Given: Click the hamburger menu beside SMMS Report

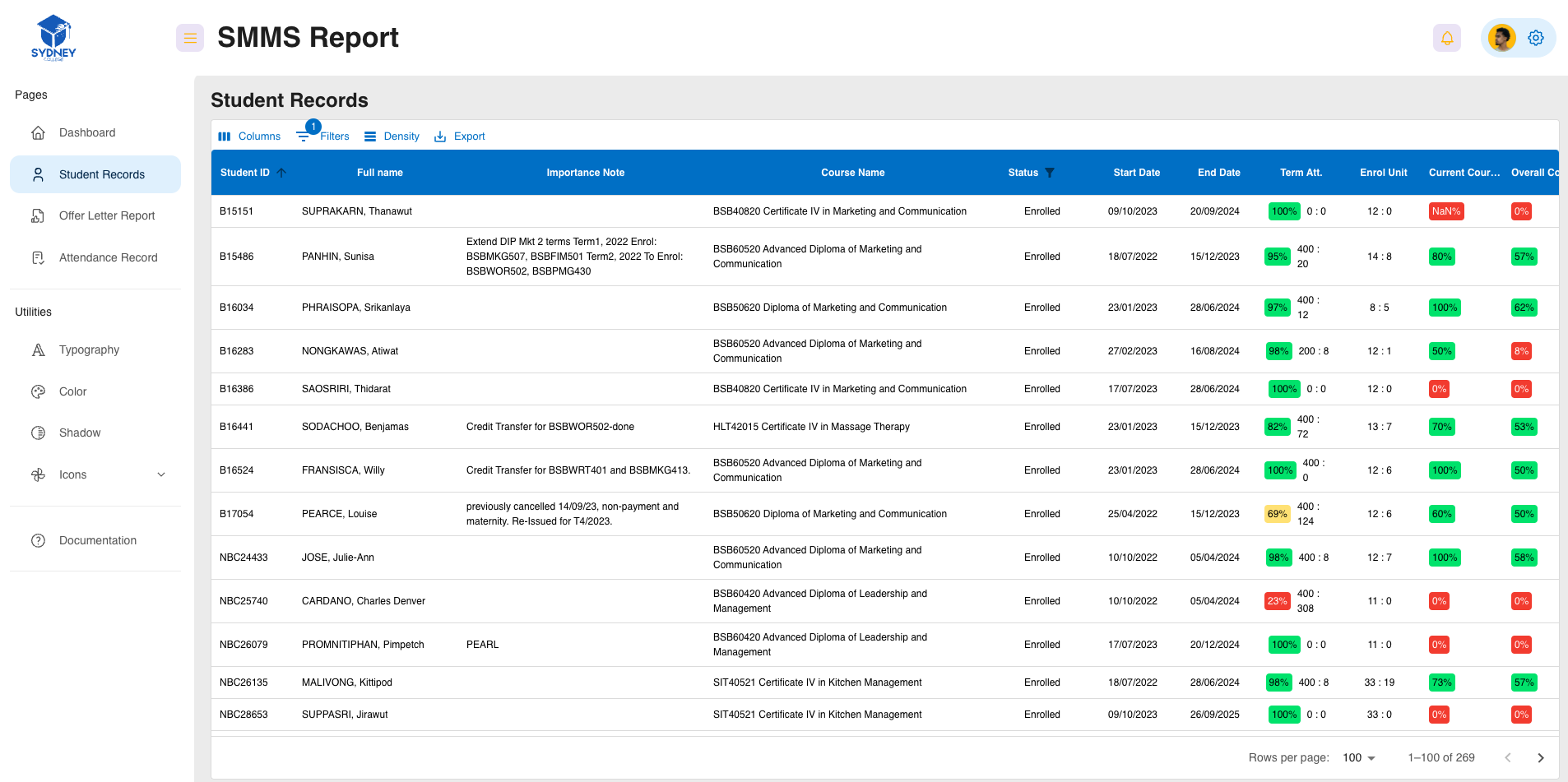Looking at the screenshot, I should click(190, 38).
